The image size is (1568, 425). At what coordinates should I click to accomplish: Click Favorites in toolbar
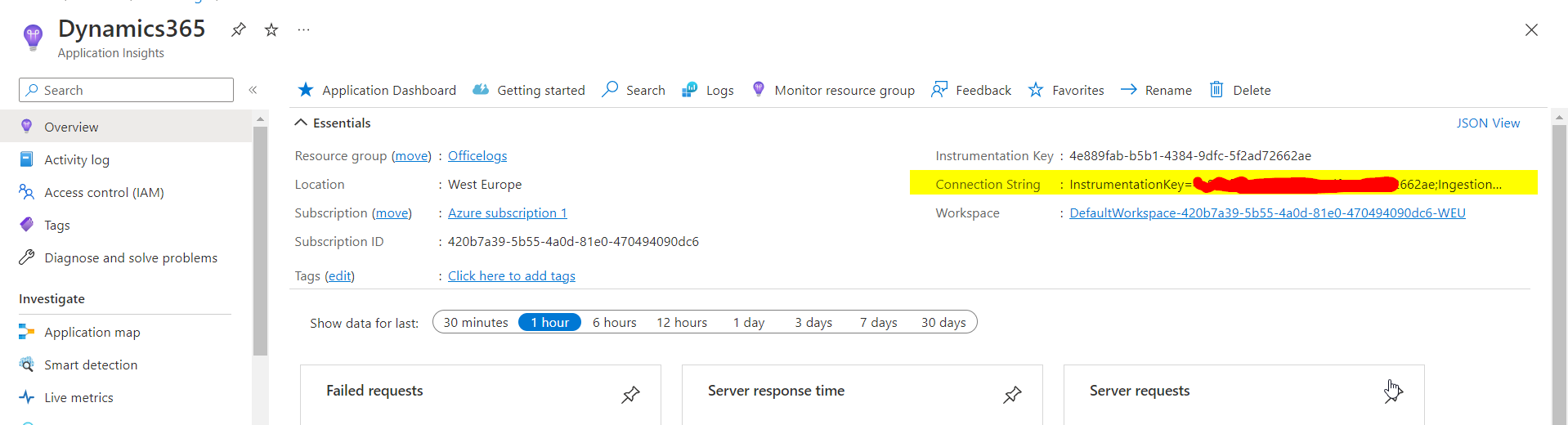pos(1066,90)
